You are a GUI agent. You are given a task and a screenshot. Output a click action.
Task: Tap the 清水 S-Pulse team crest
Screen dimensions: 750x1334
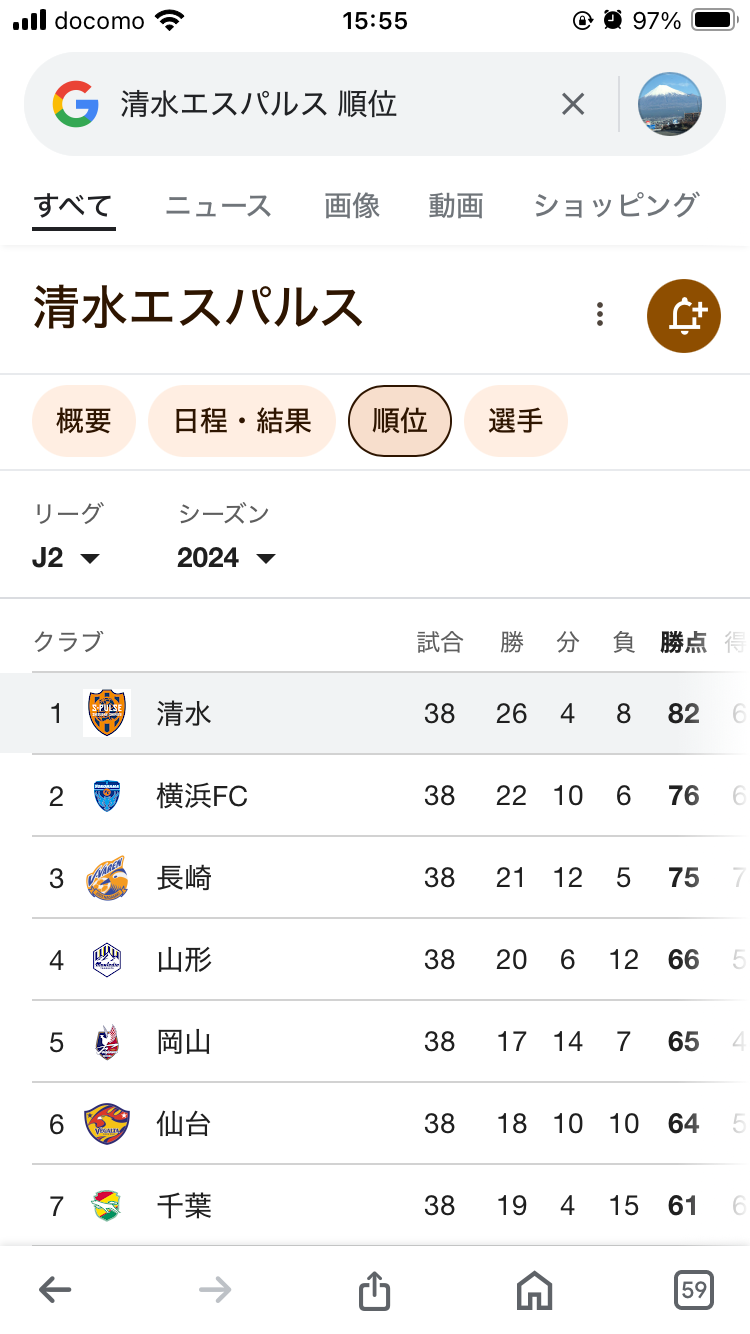pos(107,713)
